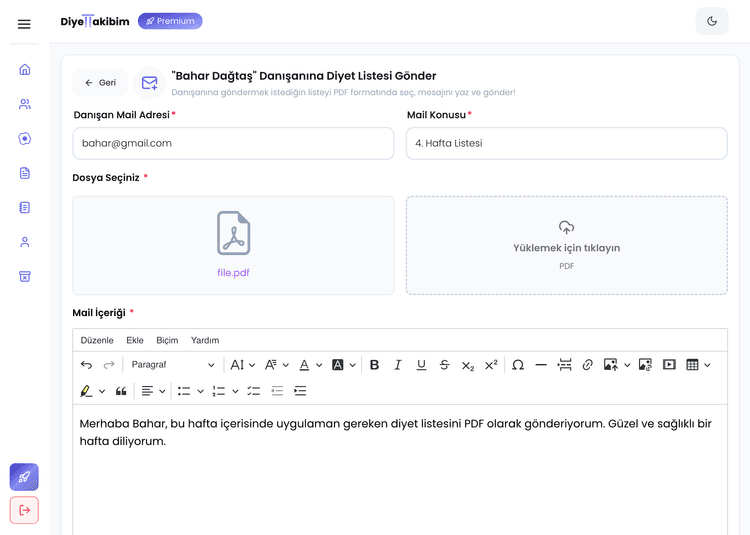Open the font background color picker

point(343,365)
